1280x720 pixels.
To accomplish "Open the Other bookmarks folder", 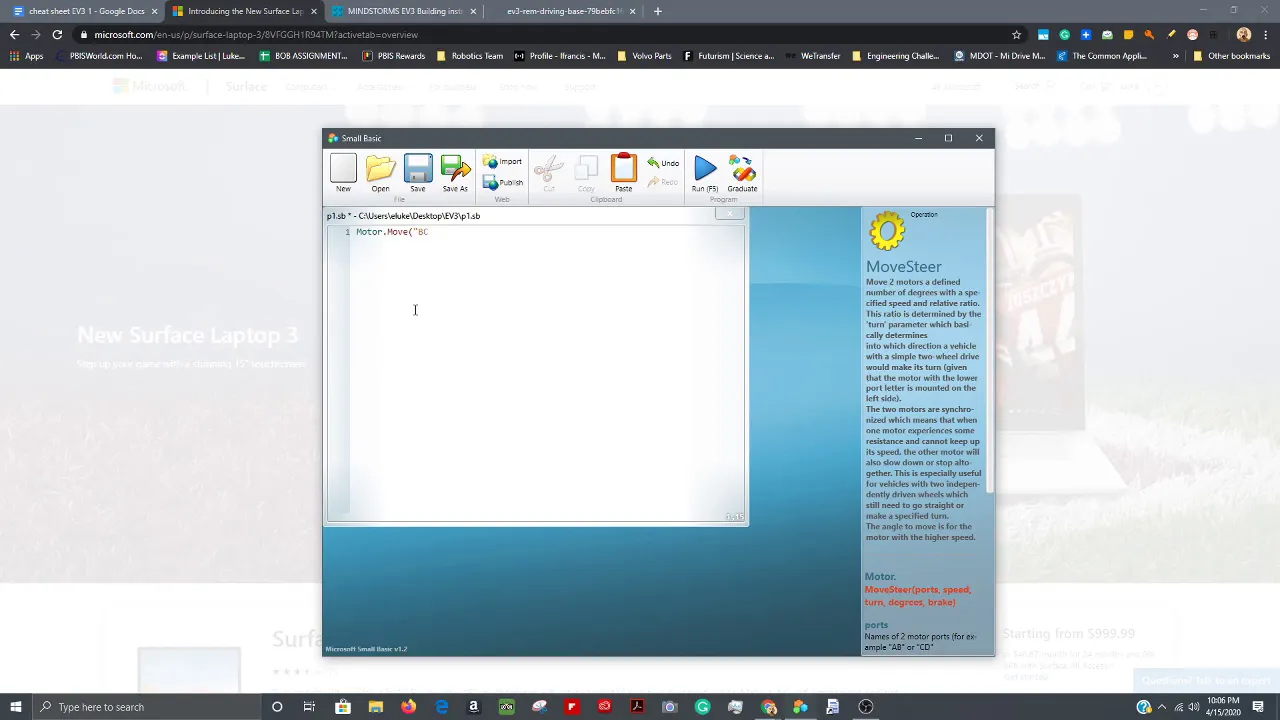I will [x=1231, y=56].
